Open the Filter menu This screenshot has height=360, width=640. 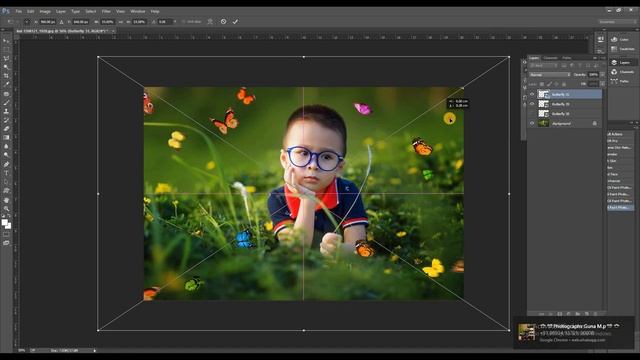click(x=106, y=11)
